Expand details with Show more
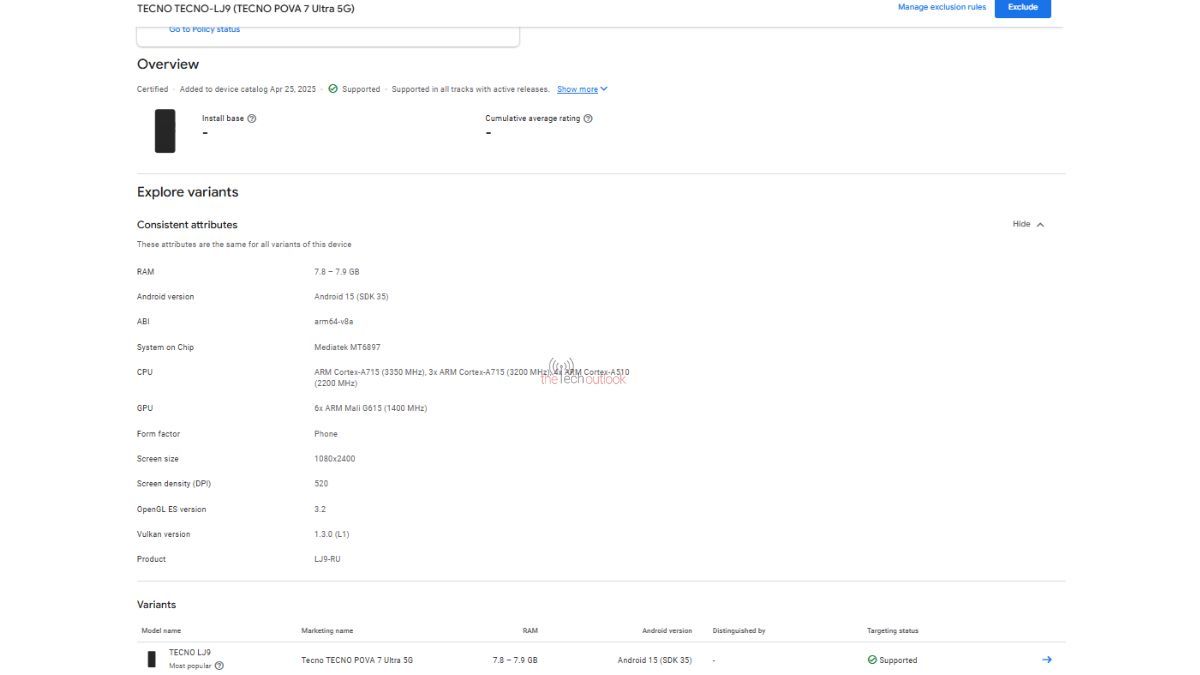This screenshot has width=1200, height=675. click(577, 89)
